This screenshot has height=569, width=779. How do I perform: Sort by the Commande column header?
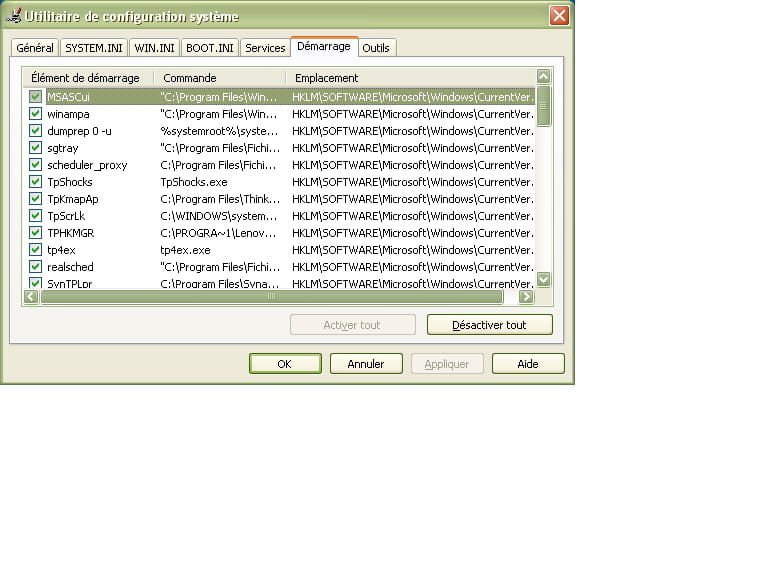coord(220,78)
